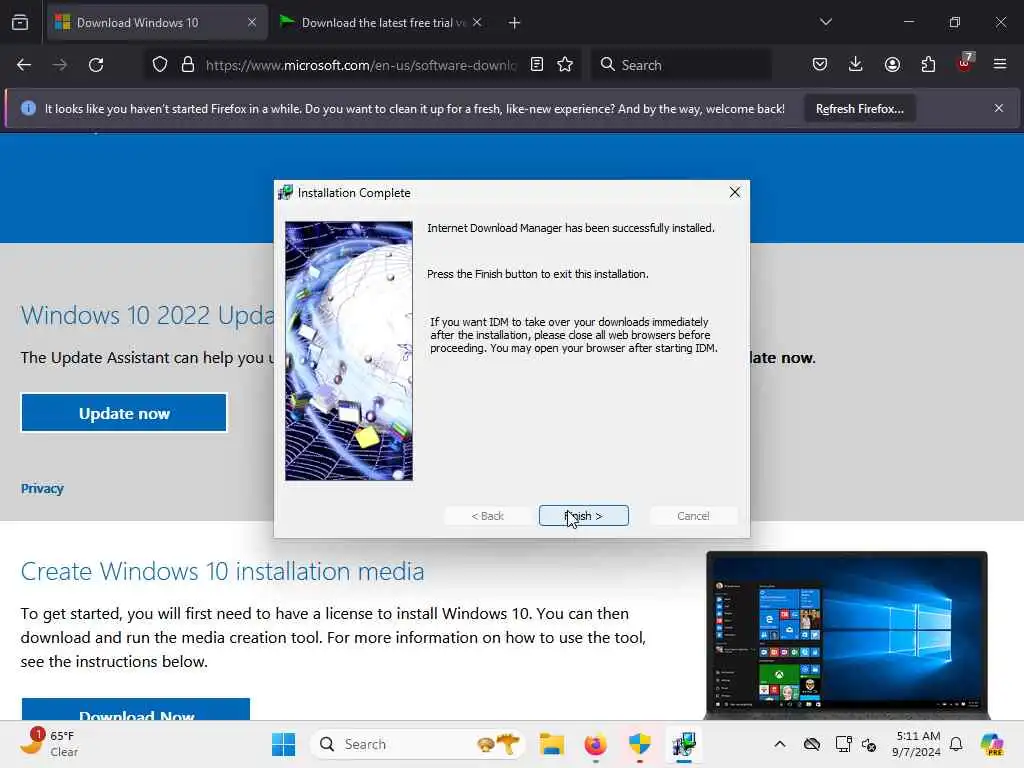Click the microsoft.com URL address field

pos(360,65)
